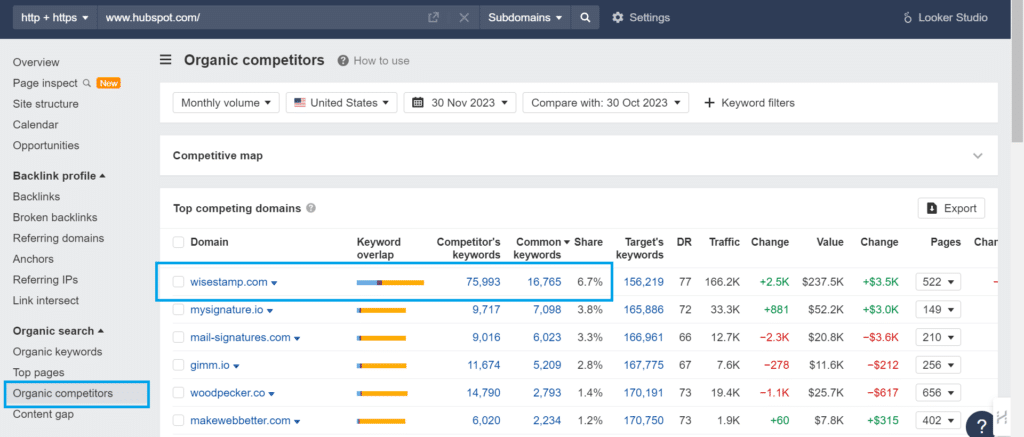Open the mysignature.io domain link

pyautogui.click(x=227, y=310)
